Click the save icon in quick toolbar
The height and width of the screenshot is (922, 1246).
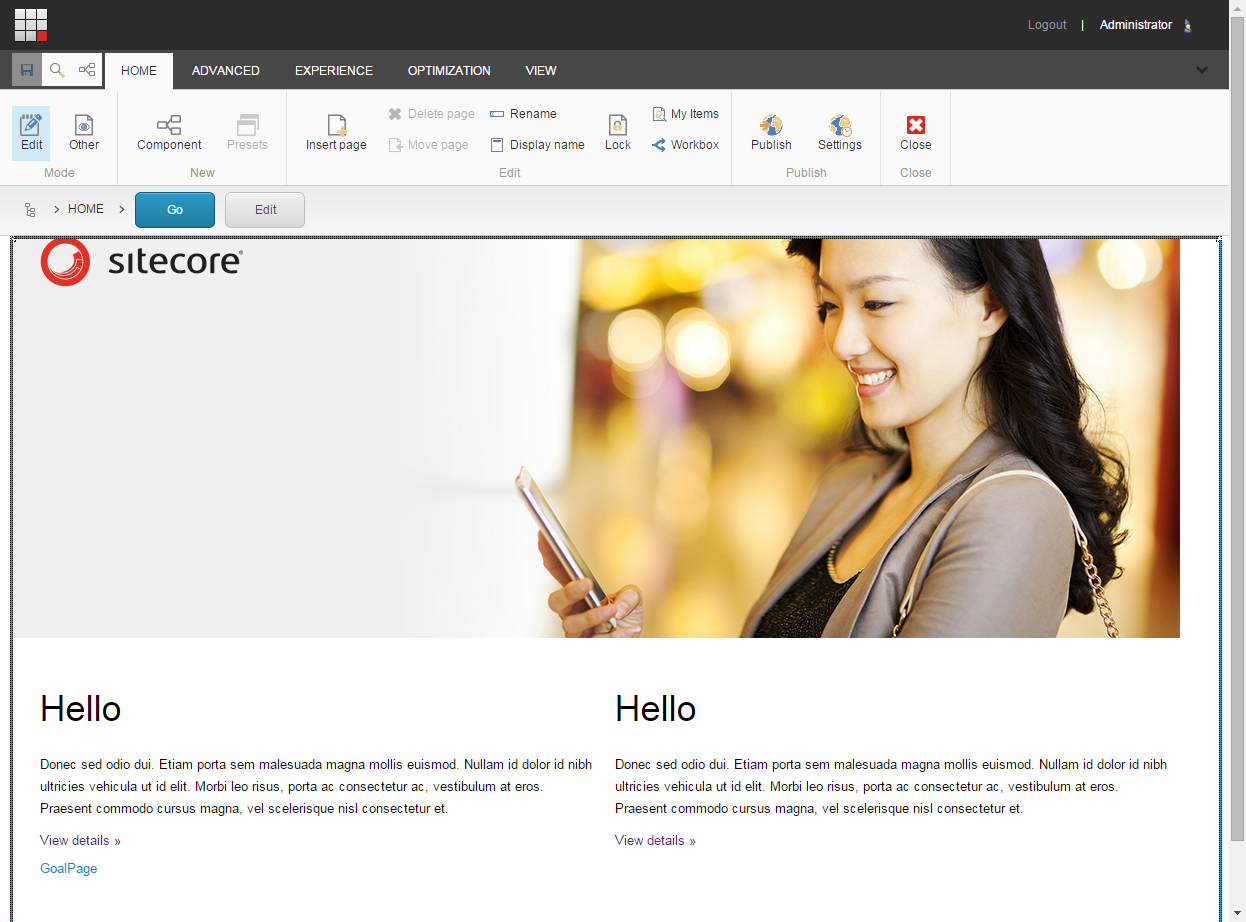tap(27, 70)
